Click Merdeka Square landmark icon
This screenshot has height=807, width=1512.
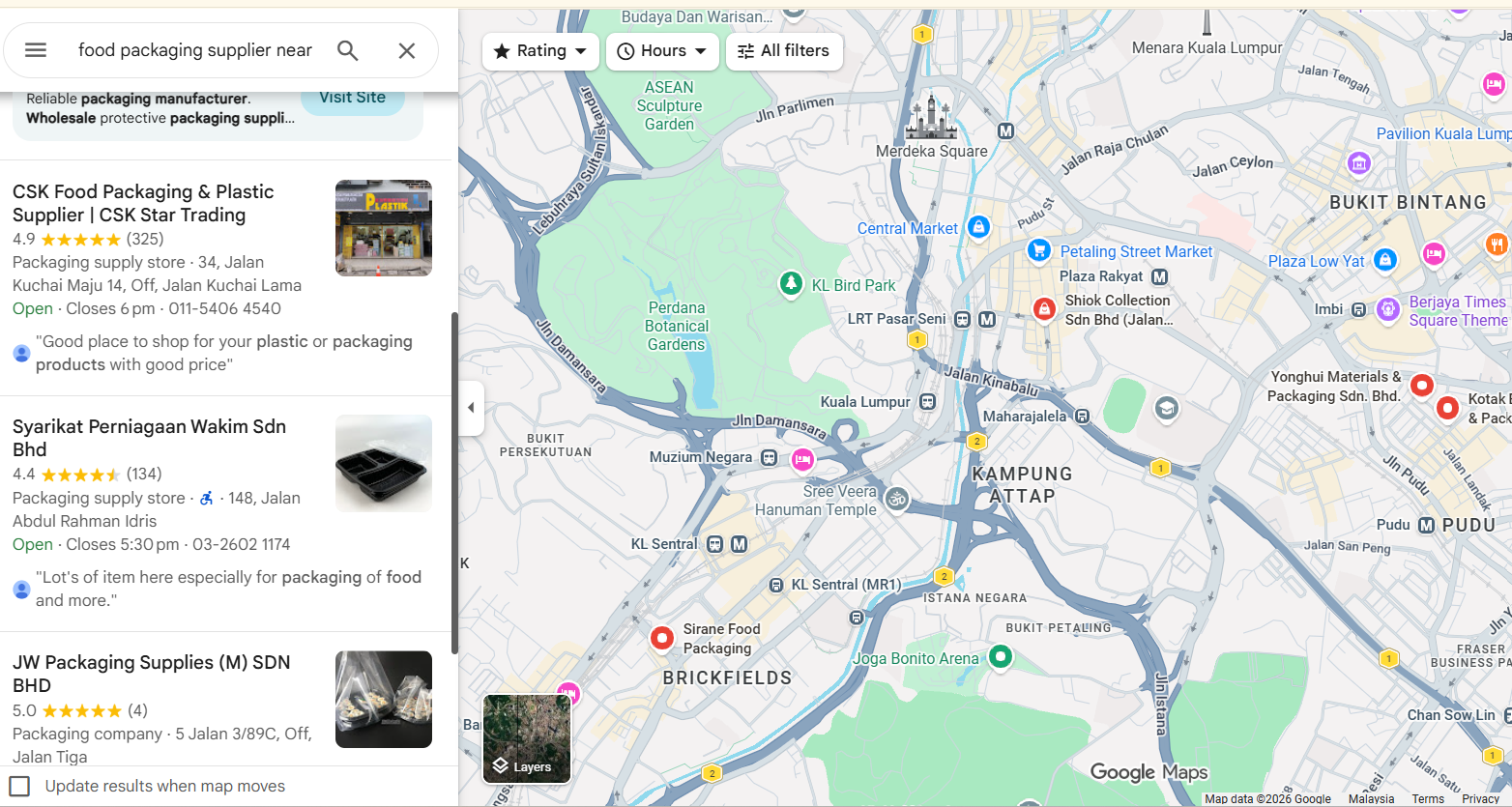point(931,118)
